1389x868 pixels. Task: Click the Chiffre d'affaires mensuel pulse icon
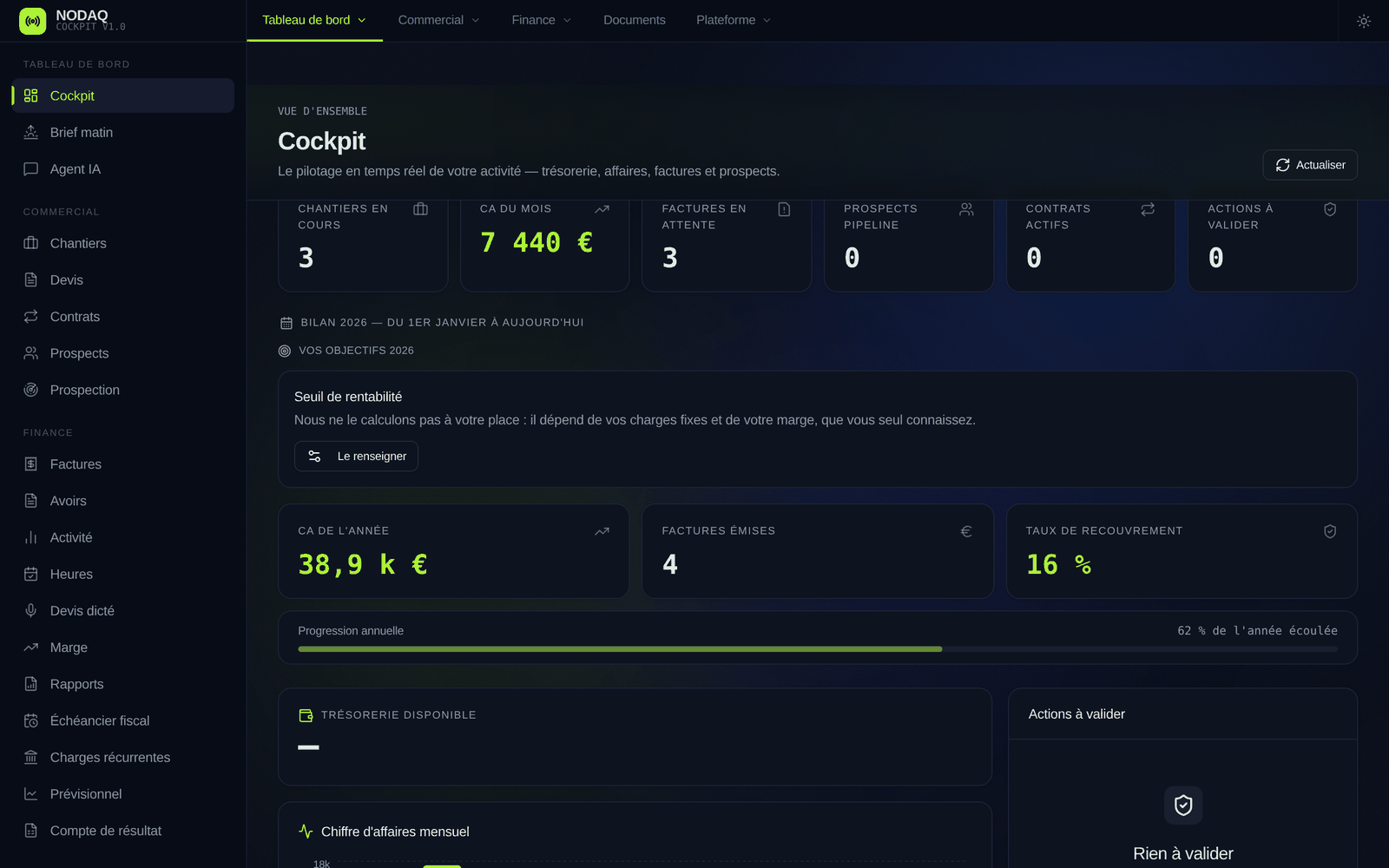[306, 832]
